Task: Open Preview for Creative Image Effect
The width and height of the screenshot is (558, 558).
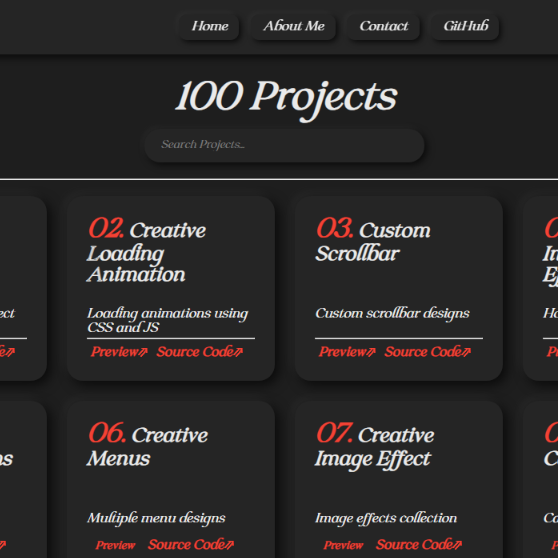Action: [343, 545]
